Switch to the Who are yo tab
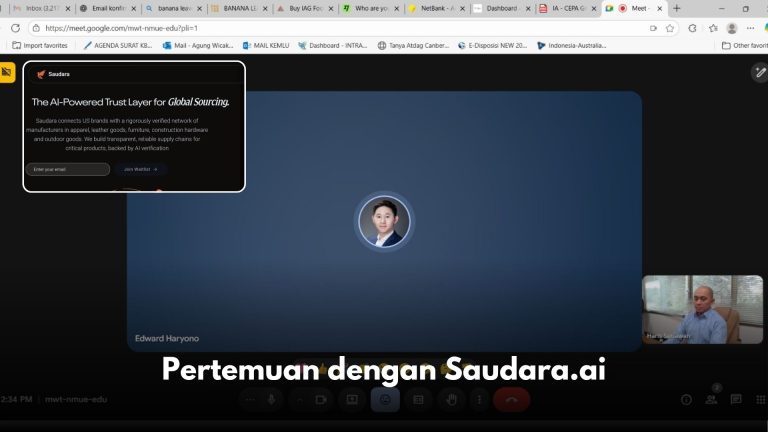Viewport: 768px width, 432px height. [x=371, y=8]
